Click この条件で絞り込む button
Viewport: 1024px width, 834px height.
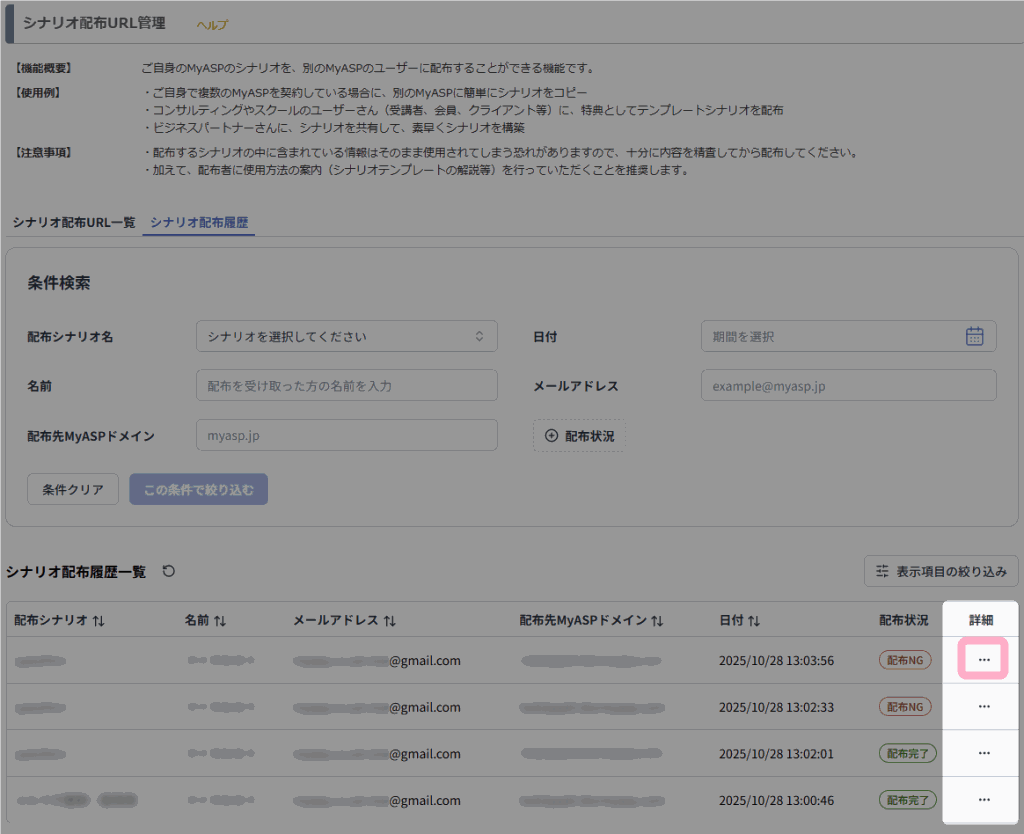click(198, 490)
